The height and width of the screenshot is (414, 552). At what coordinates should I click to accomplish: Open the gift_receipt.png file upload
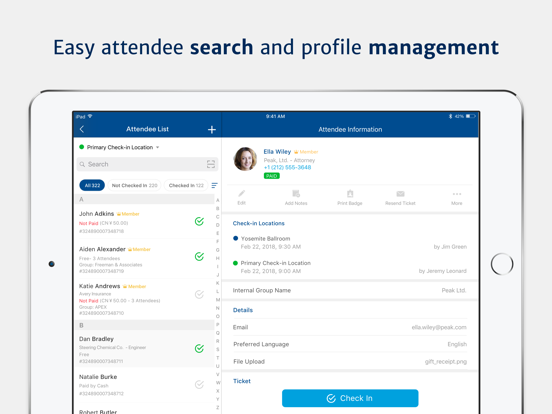pyautogui.click(x=446, y=362)
